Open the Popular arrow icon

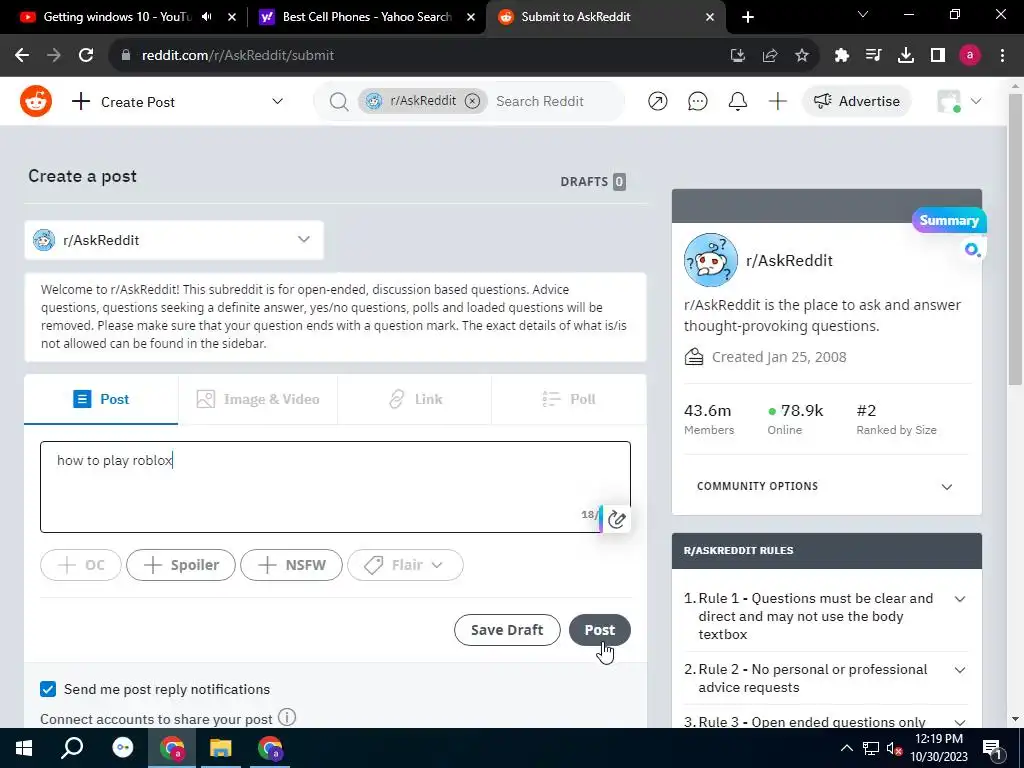click(x=658, y=101)
